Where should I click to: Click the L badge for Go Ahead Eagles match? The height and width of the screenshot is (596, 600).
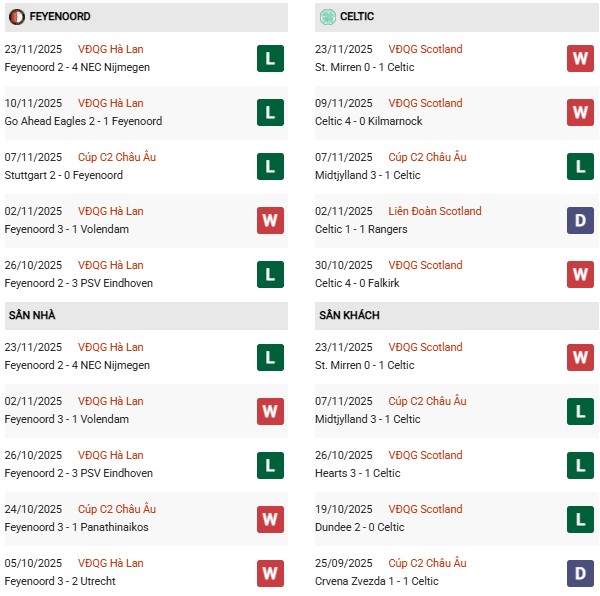coord(270,112)
